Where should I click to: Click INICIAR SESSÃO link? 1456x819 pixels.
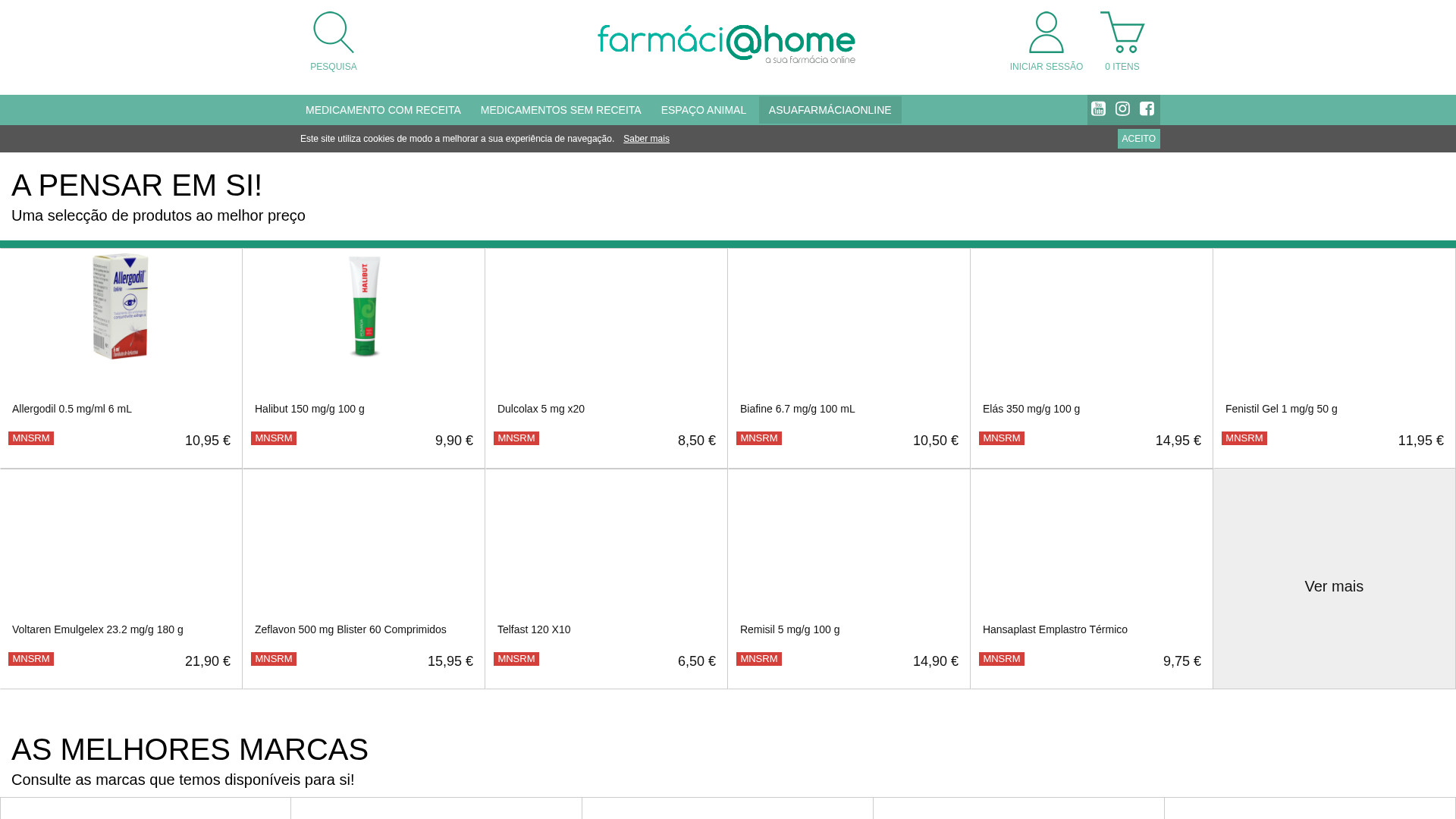click(x=1046, y=67)
